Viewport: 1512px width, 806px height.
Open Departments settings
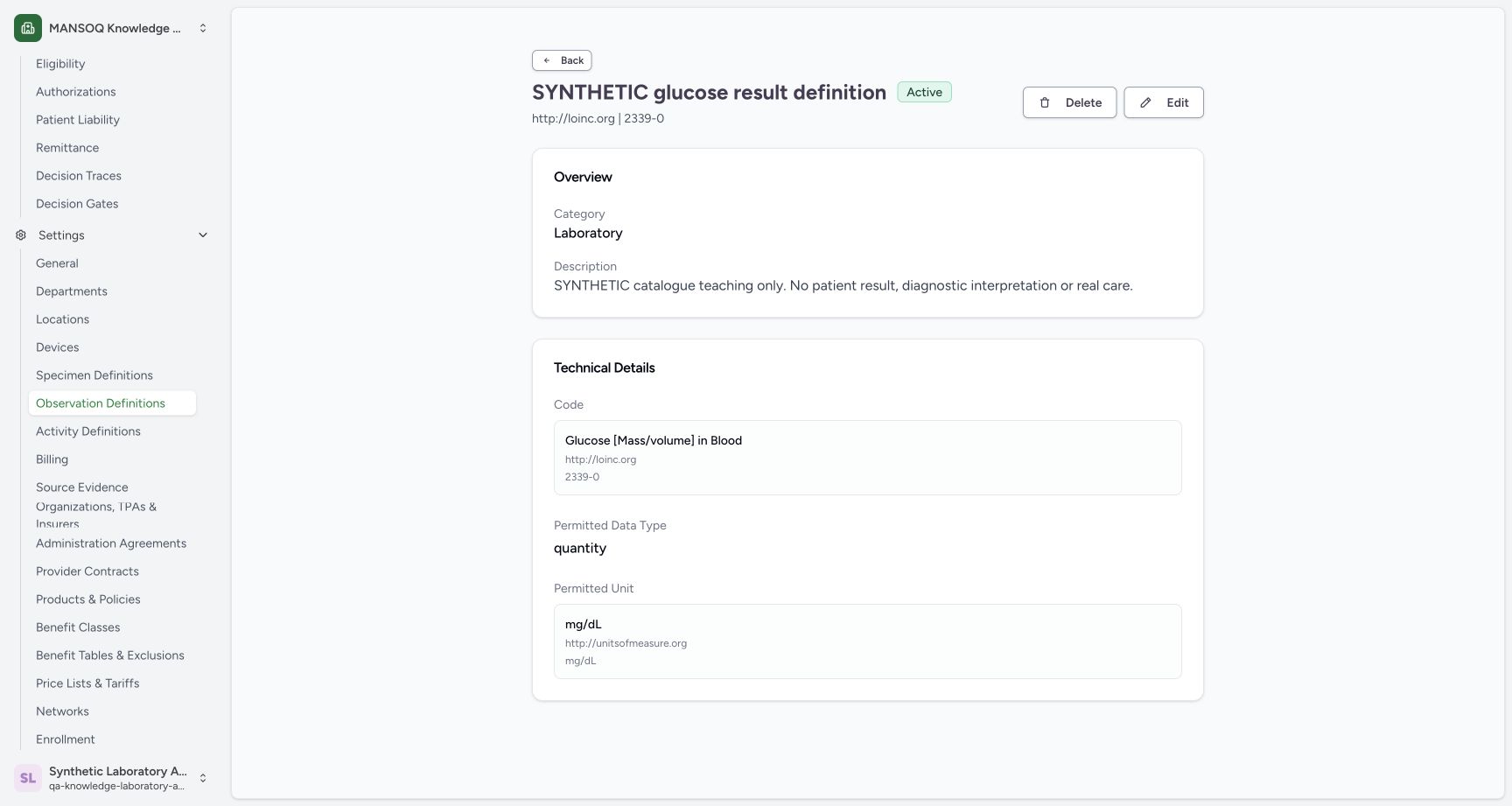coord(72,291)
